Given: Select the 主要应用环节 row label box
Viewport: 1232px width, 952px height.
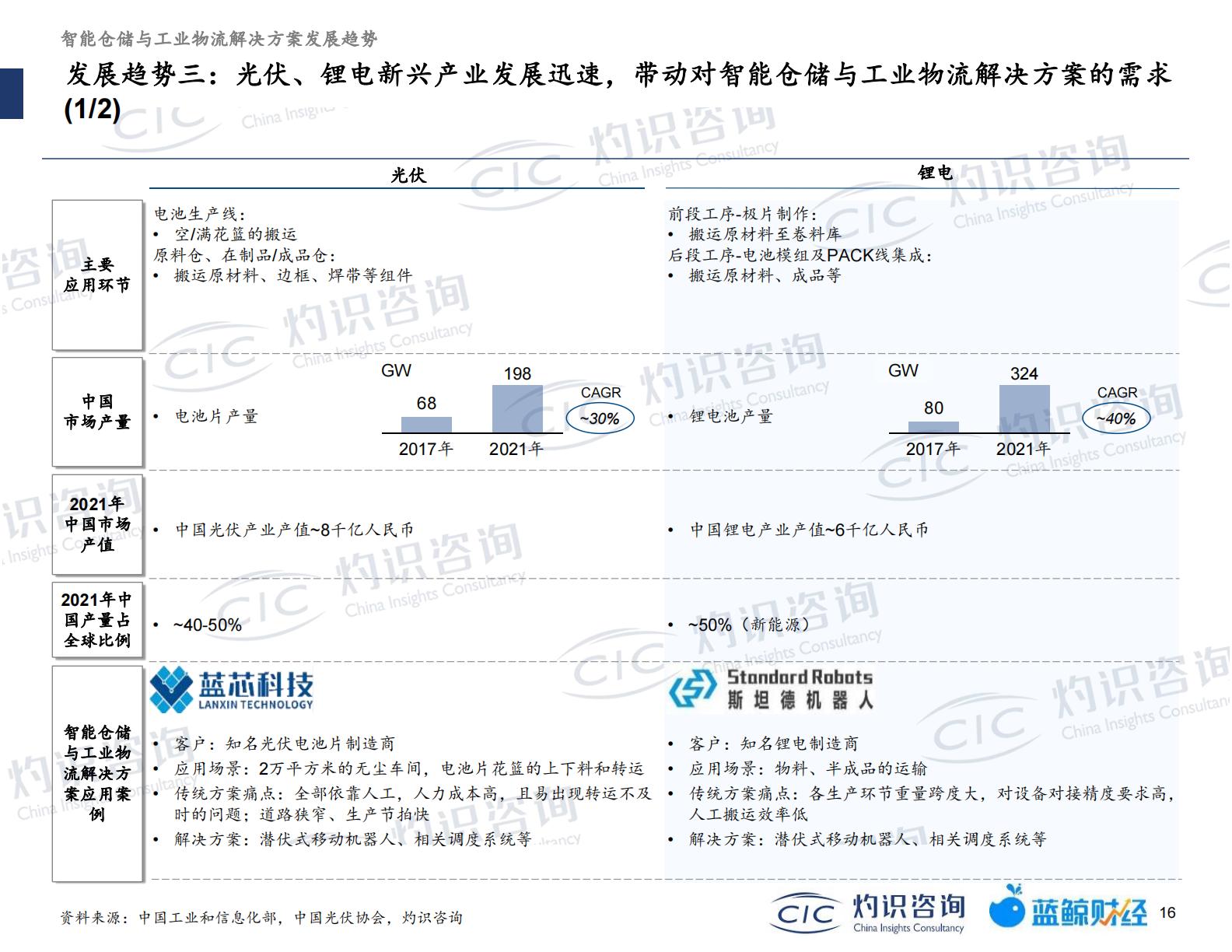Looking at the screenshot, I should click(97, 275).
